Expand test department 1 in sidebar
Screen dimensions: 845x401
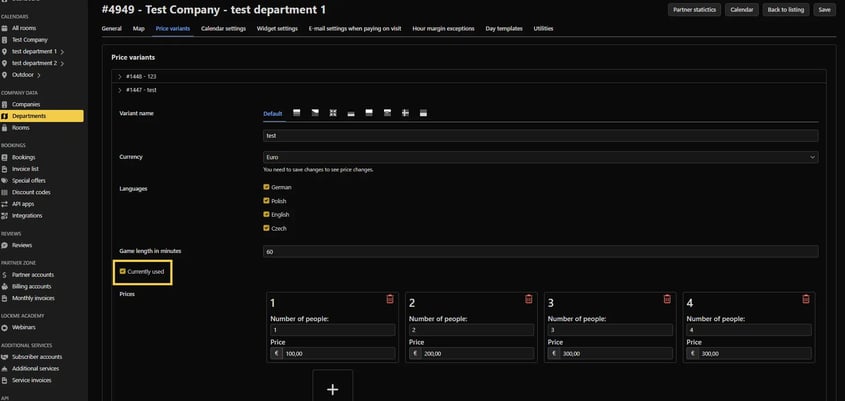[63, 51]
